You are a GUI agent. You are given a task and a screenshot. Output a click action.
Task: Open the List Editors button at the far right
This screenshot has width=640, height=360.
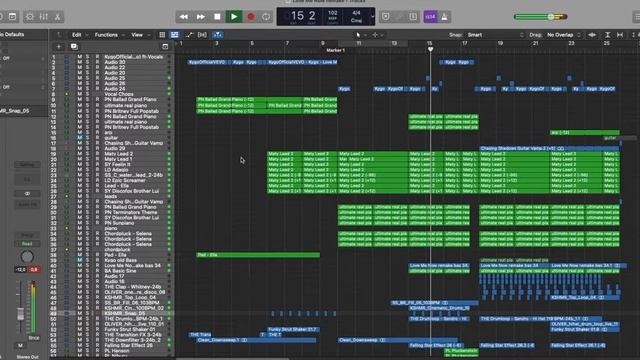coord(636,17)
